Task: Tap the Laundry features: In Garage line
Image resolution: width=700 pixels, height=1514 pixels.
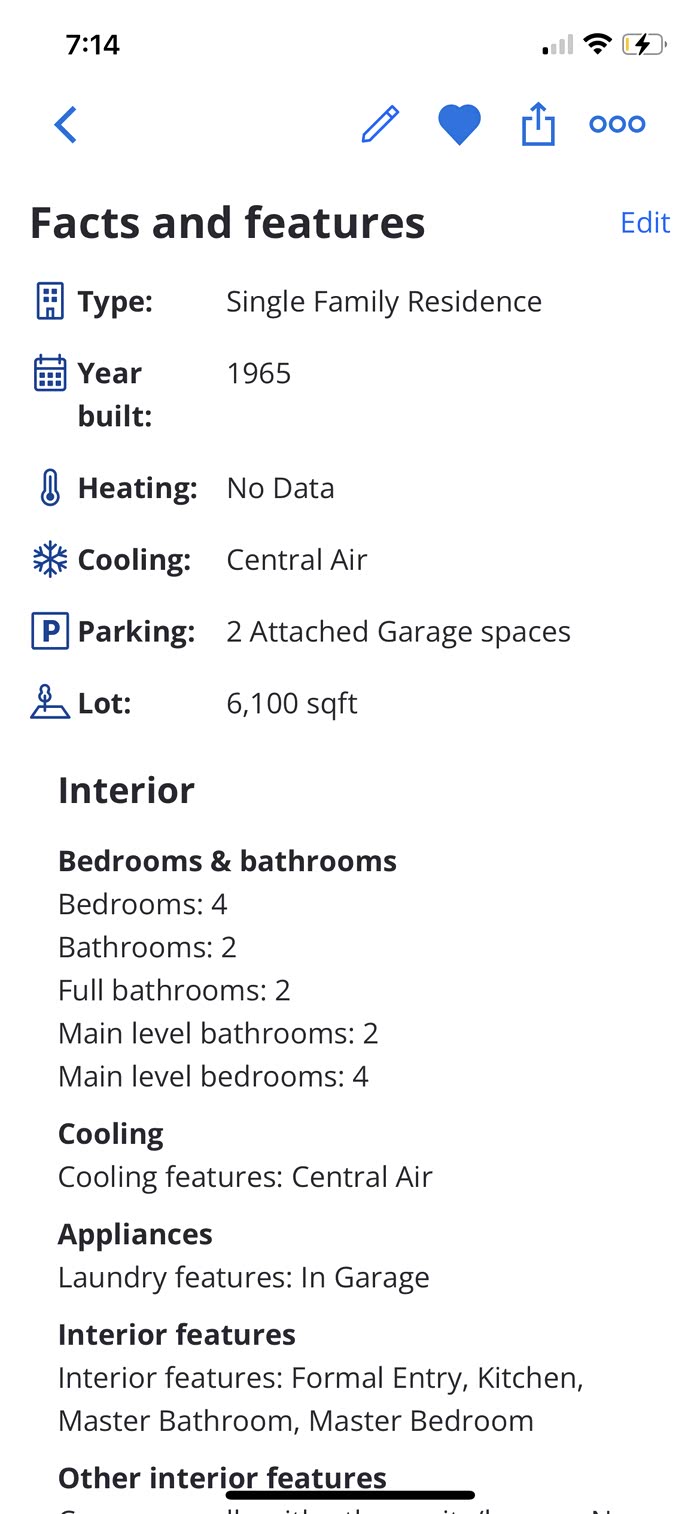Action: pos(244,1277)
